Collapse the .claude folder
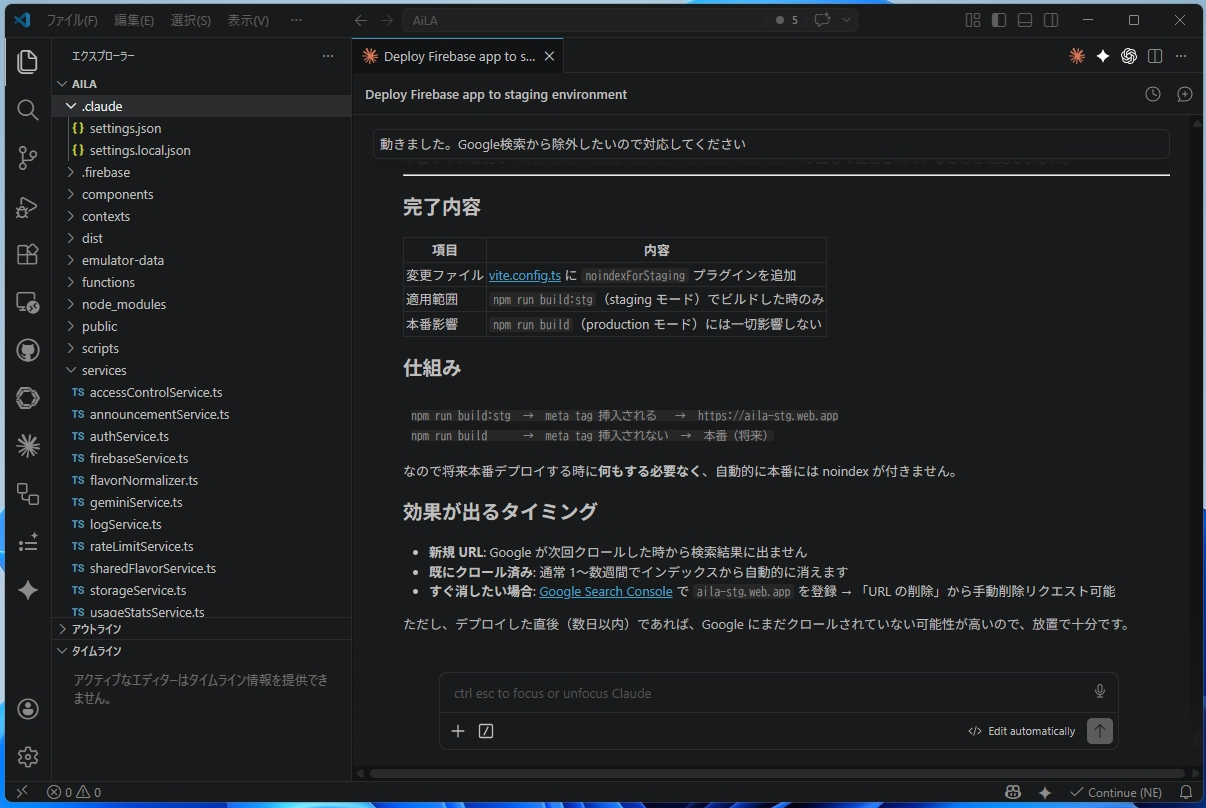 click(201, 106)
